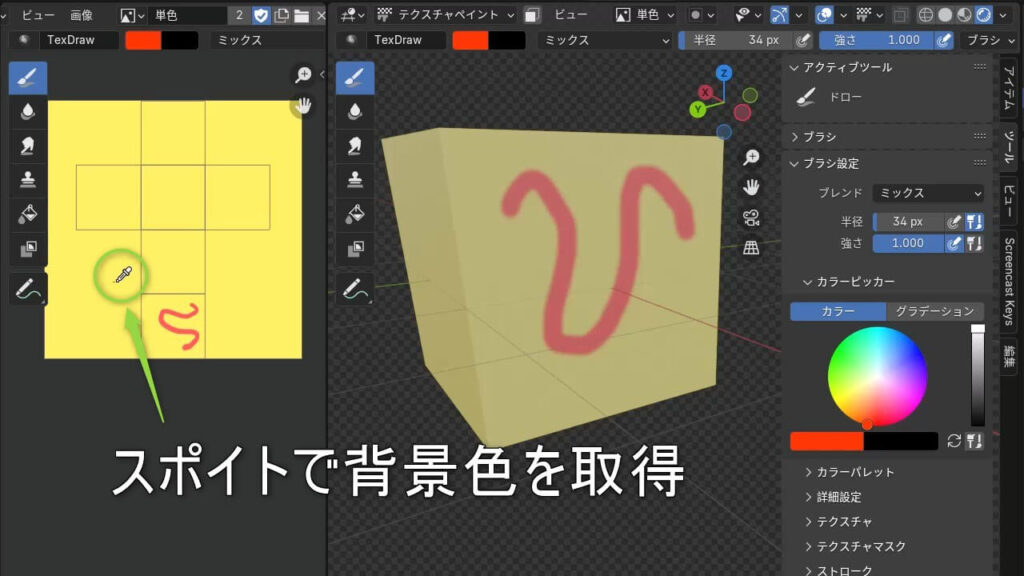Click the red X axis on gizmo
Screen dimensions: 1024x576
pos(705,92)
